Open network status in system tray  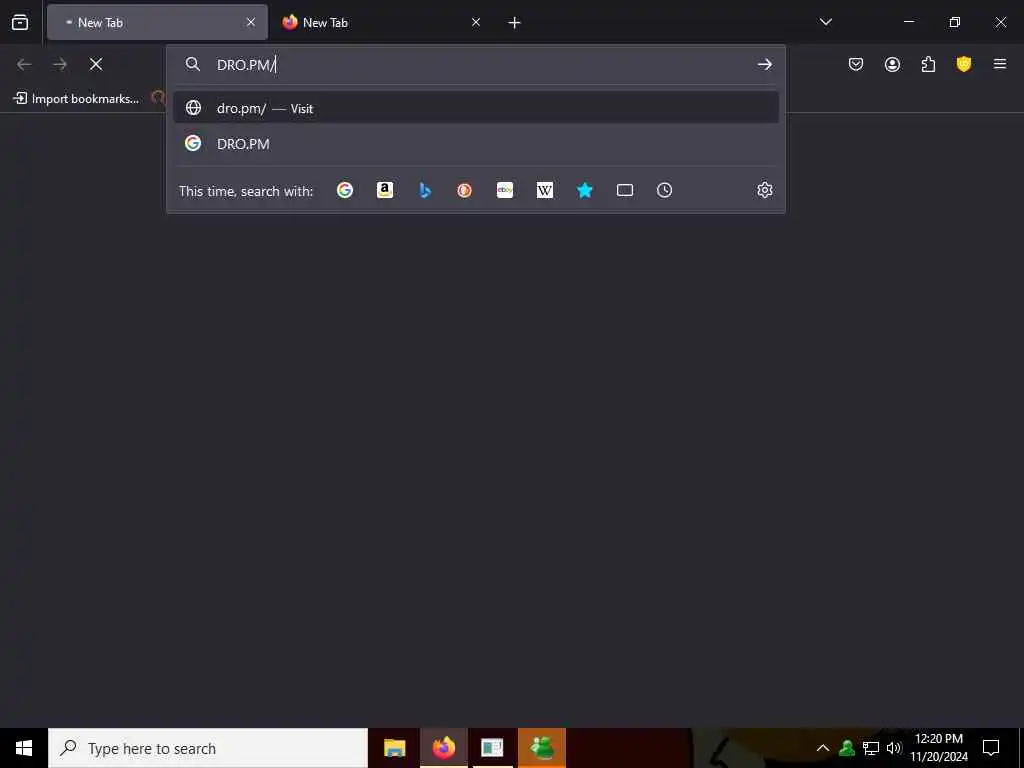pos(871,748)
